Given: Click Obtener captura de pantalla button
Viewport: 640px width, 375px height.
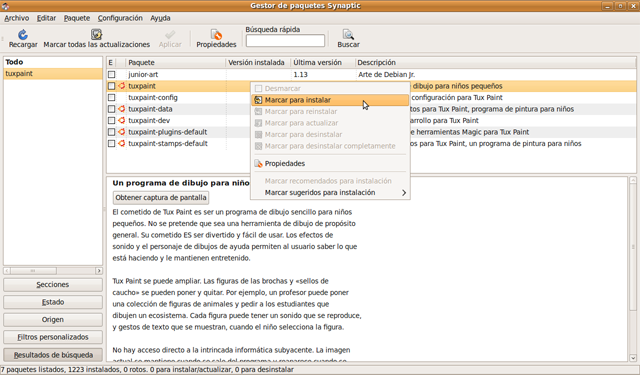Looking at the screenshot, I should pos(161,197).
